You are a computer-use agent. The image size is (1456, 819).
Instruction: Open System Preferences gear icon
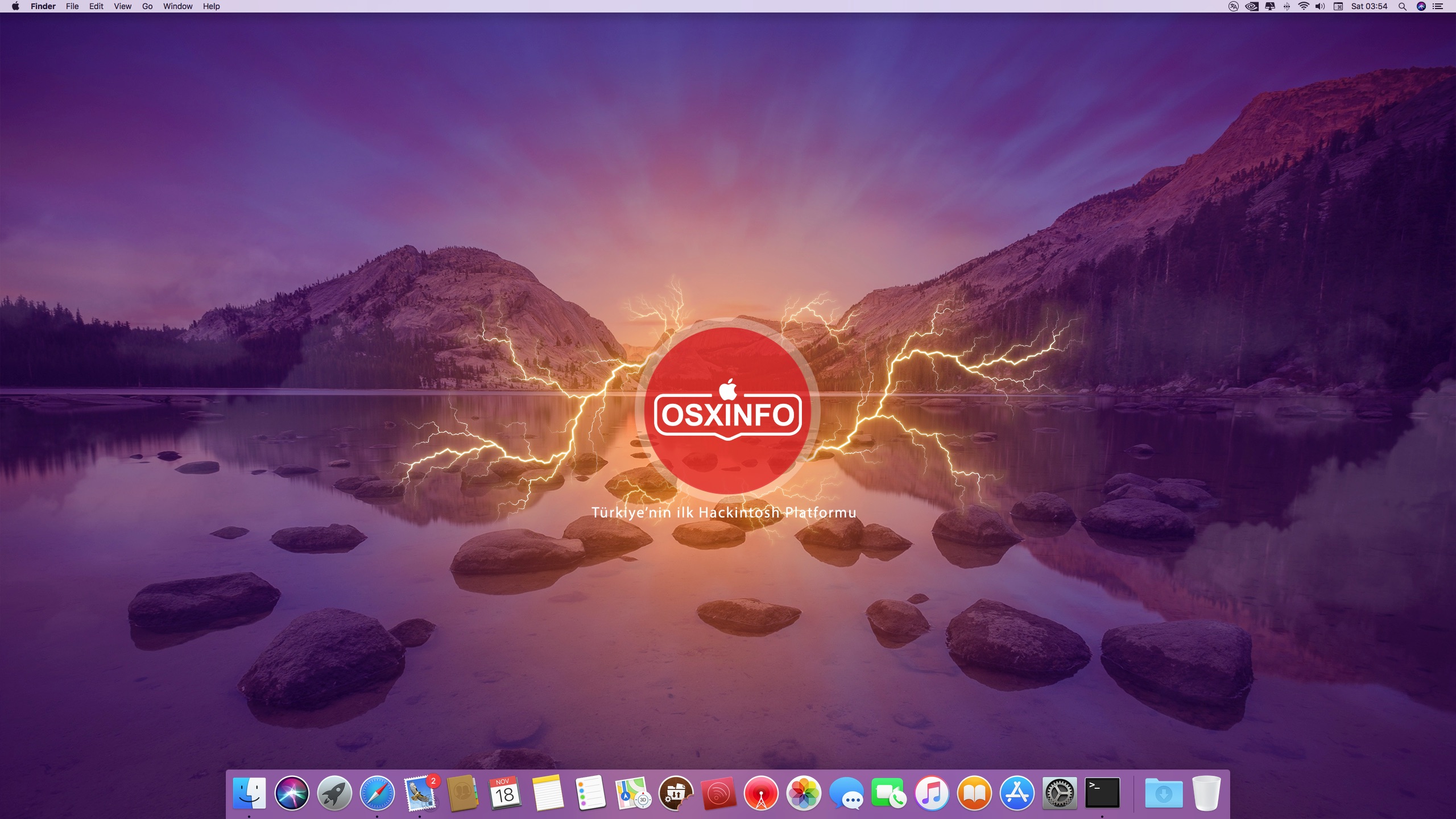click(x=1060, y=793)
